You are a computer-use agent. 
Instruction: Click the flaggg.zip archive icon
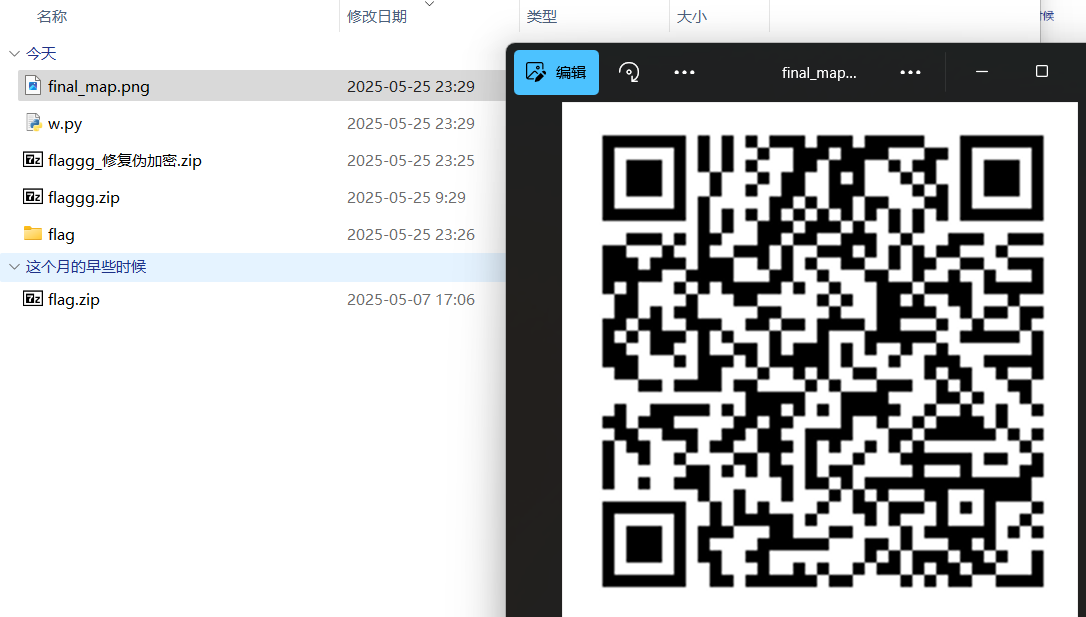click(32, 197)
